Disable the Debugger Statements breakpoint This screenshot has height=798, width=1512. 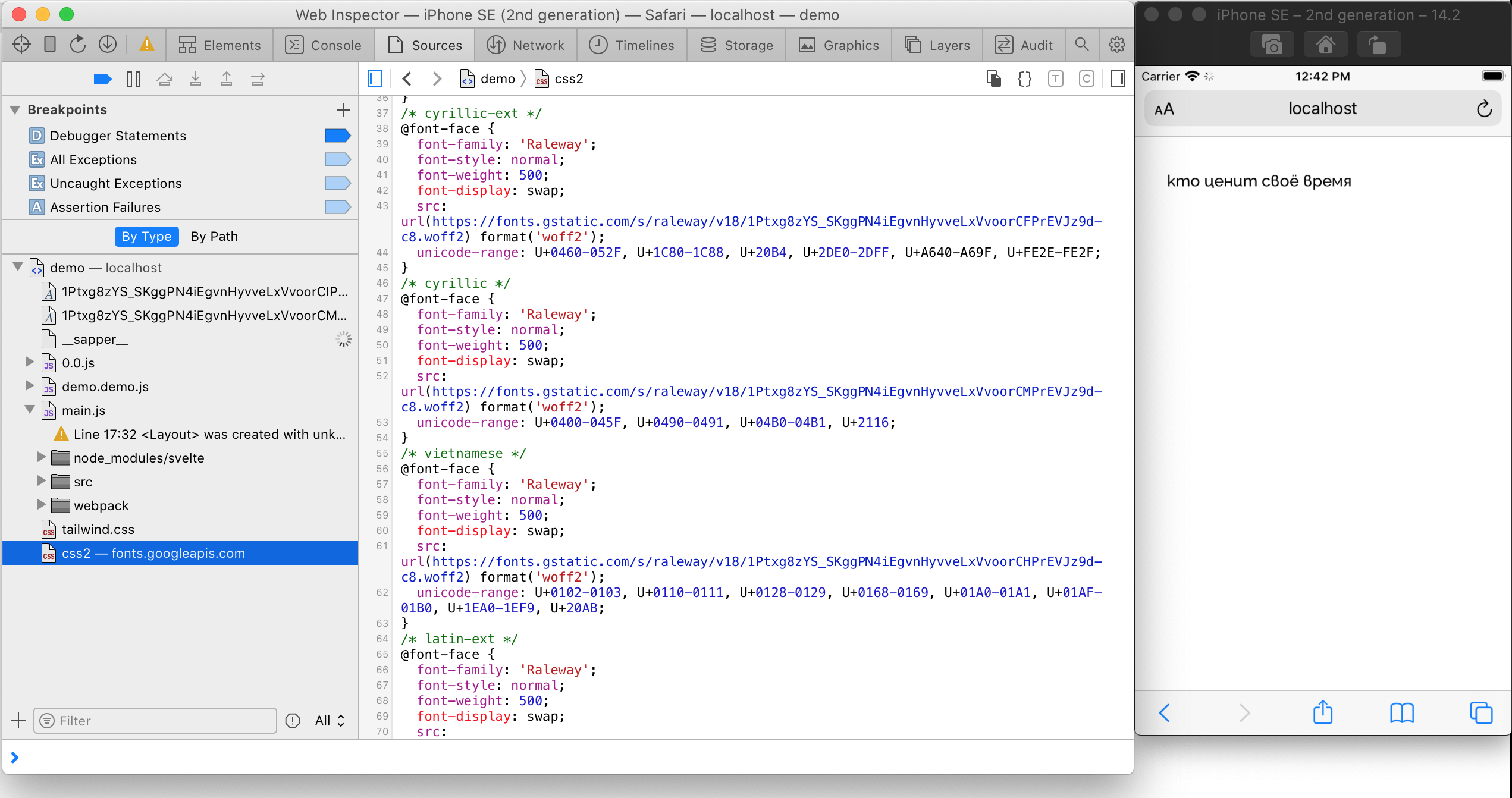(x=337, y=135)
